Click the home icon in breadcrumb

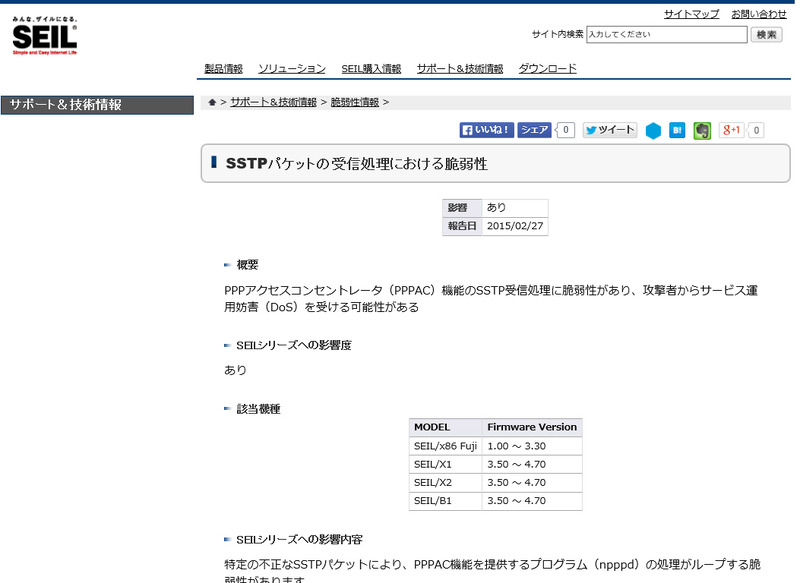(212, 102)
